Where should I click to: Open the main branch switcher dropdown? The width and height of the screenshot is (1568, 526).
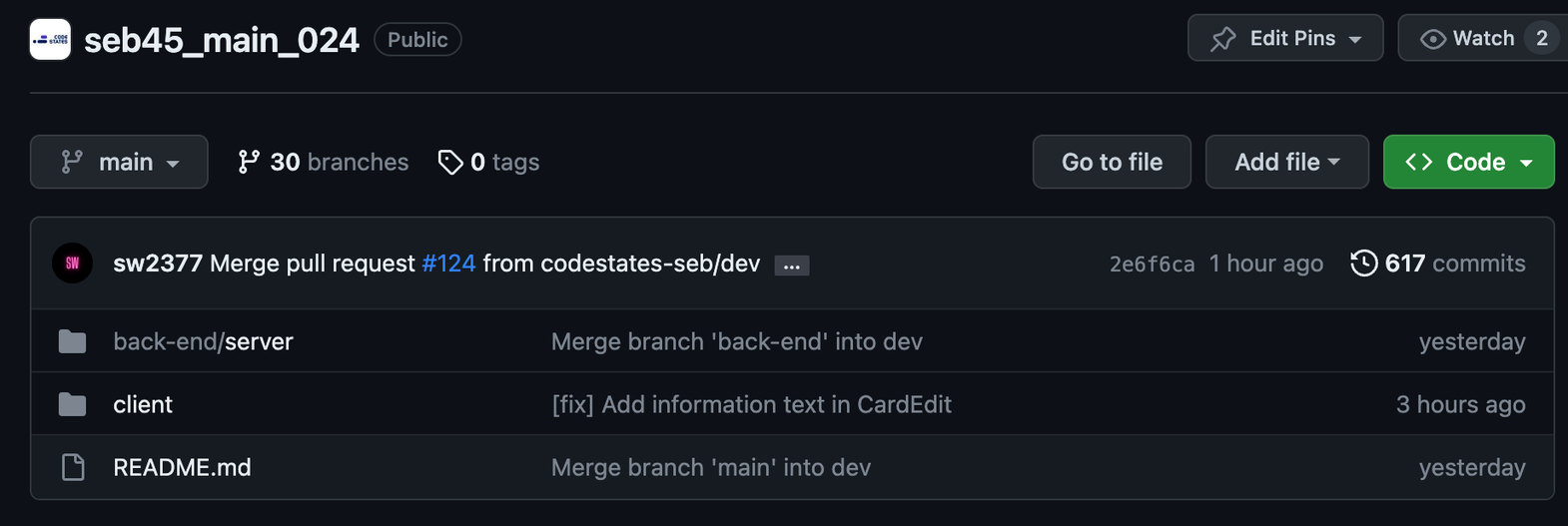(119, 162)
